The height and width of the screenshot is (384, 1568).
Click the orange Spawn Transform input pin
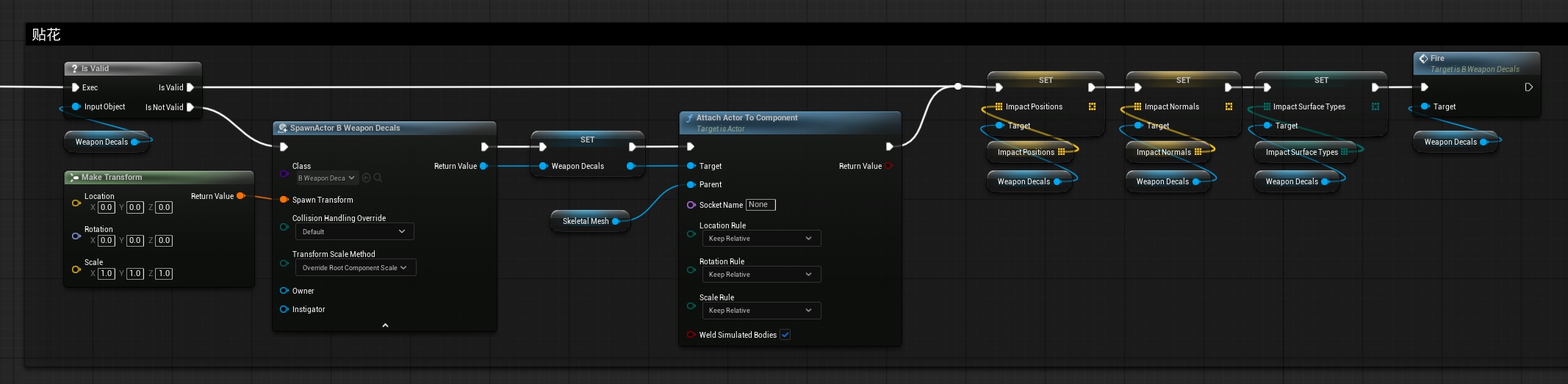[284, 200]
